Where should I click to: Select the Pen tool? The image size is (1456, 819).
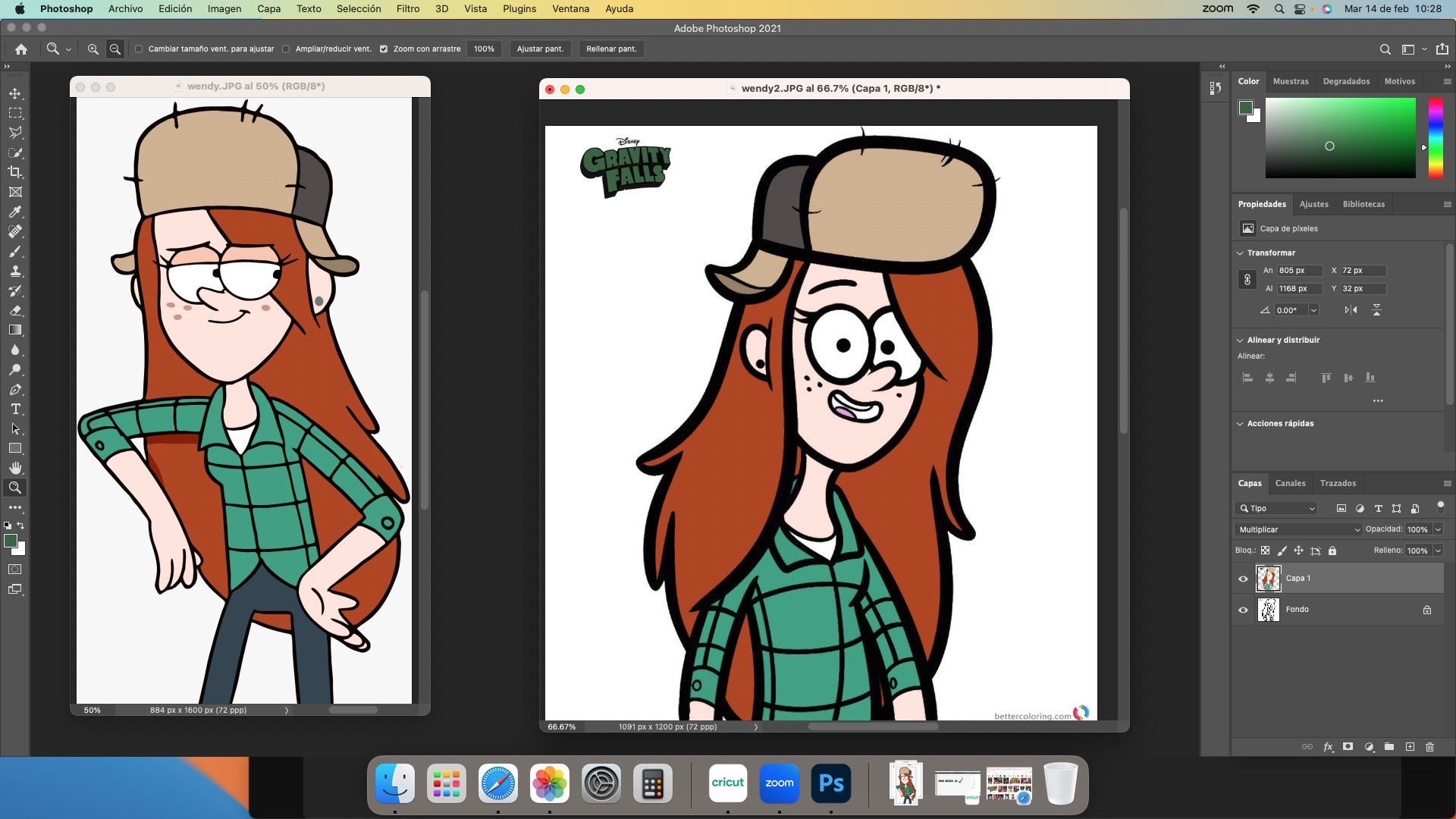(15, 389)
